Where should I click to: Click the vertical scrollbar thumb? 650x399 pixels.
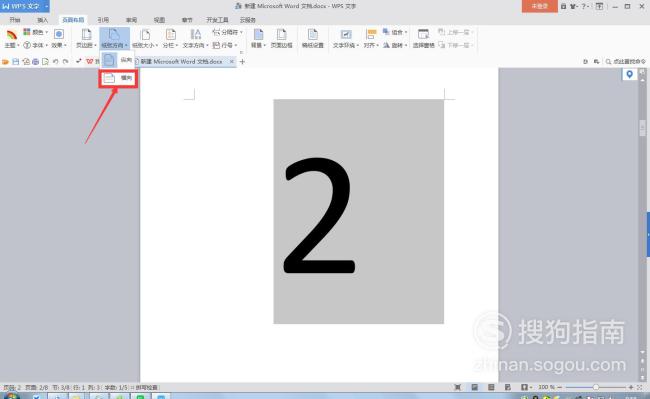[x=643, y=128]
